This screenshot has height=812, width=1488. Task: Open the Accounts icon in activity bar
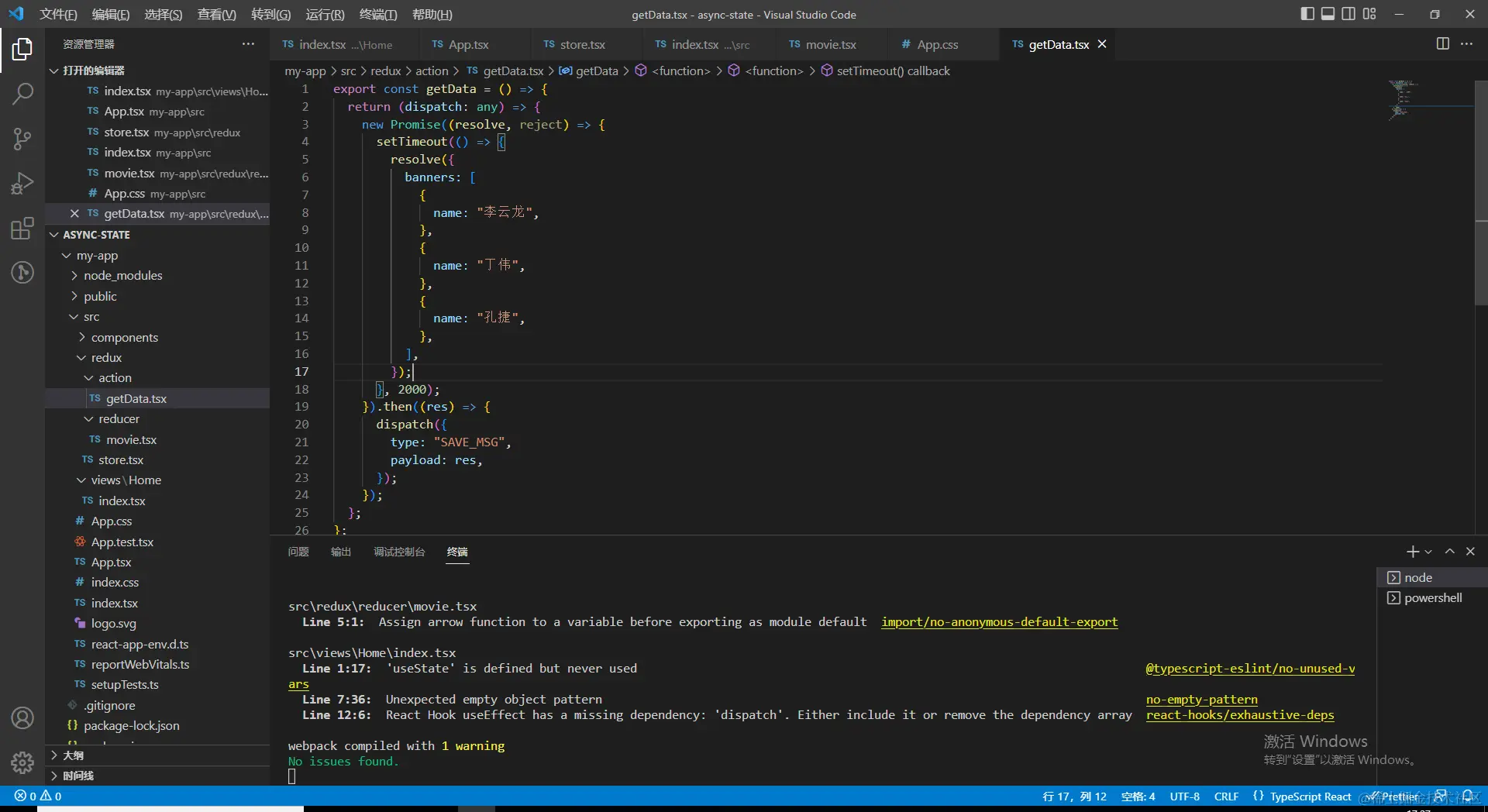click(x=22, y=718)
